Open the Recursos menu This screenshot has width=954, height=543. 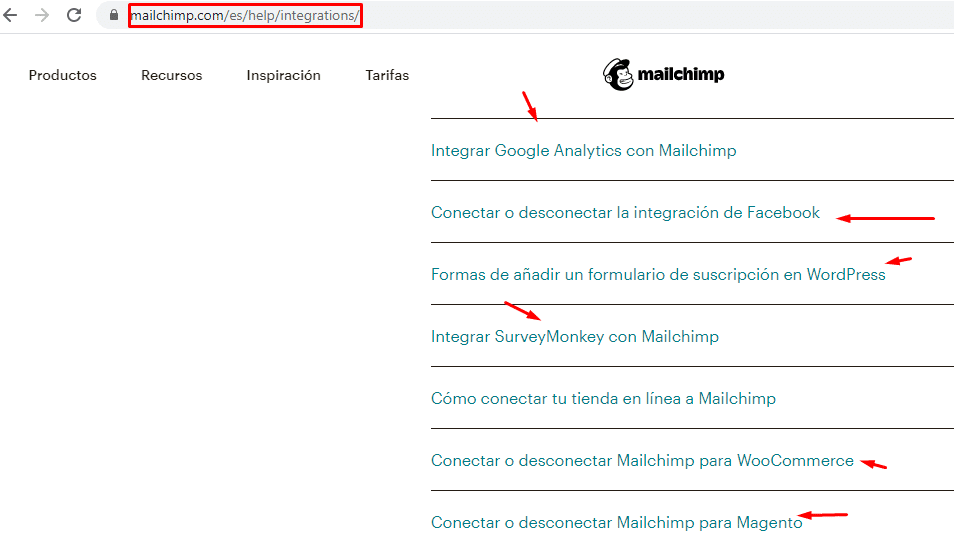(x=172, y=75)
